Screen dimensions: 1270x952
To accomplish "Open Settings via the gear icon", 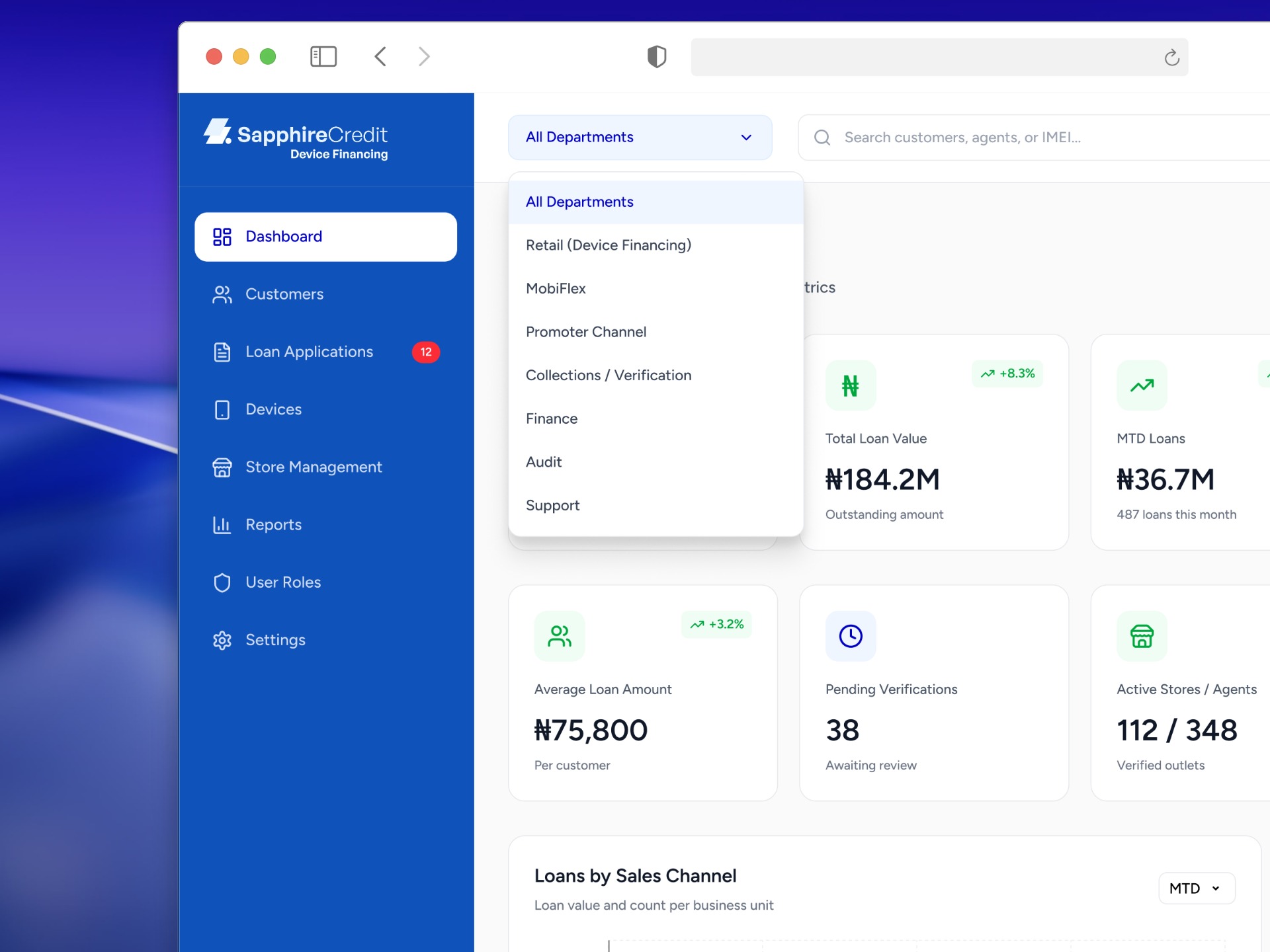I will pos(222,639).
